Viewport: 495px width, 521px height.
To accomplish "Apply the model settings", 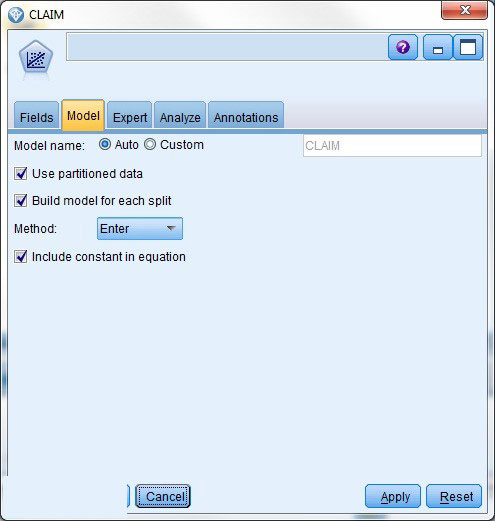I will click(x=393, y=496).
